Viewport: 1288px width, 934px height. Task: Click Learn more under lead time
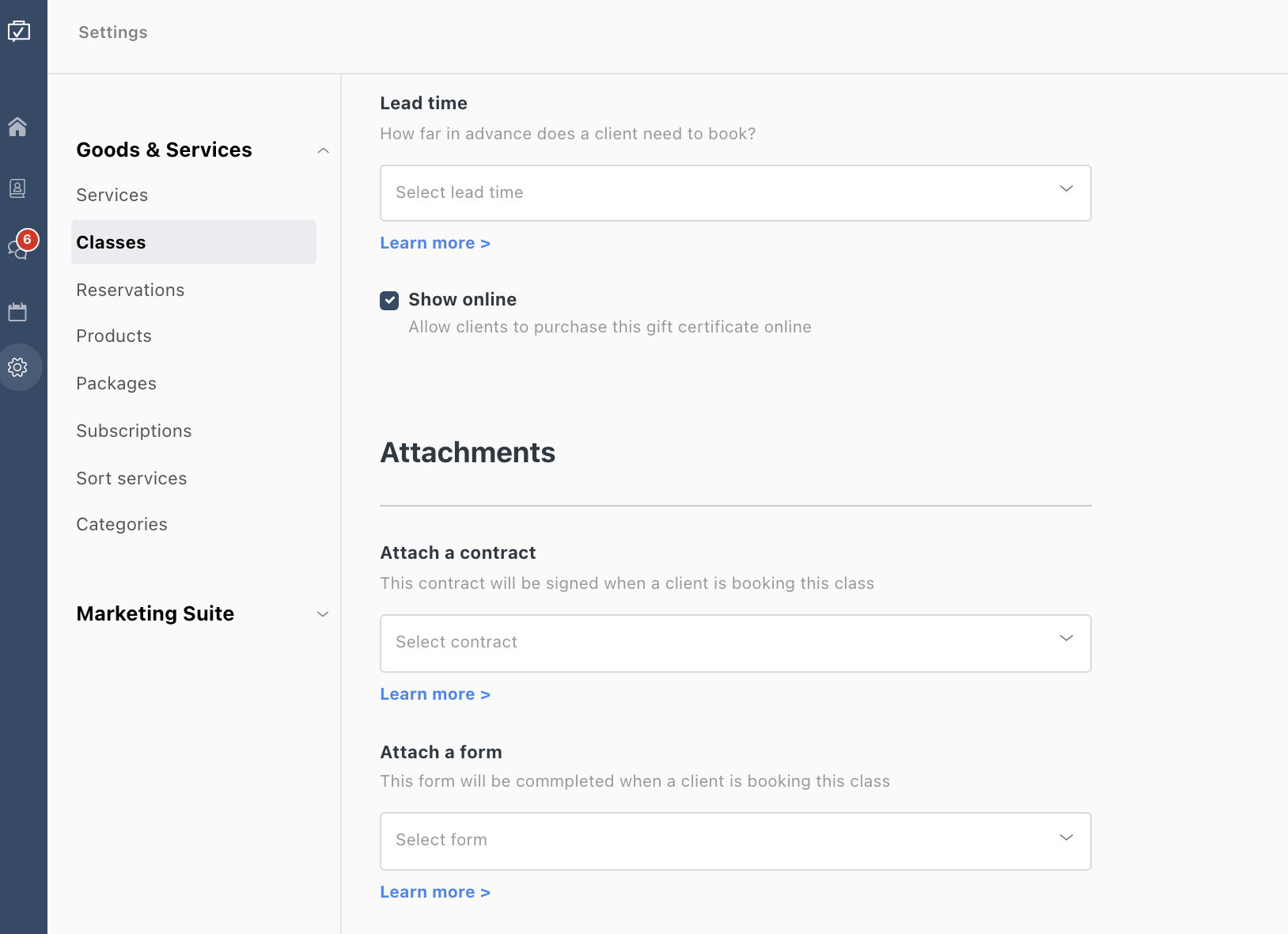coord(435,243)
